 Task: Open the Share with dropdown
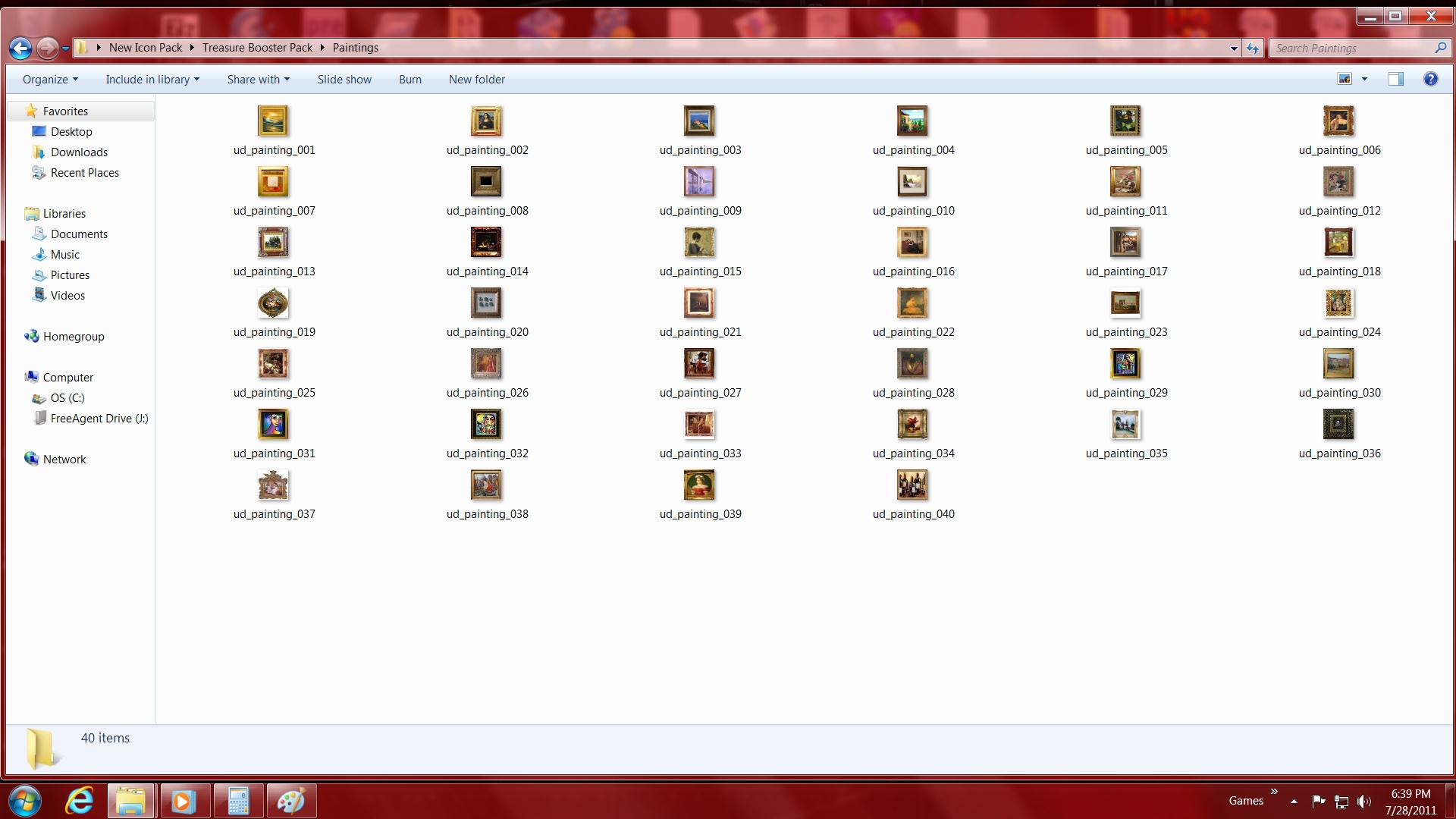[x=258, y=80]
